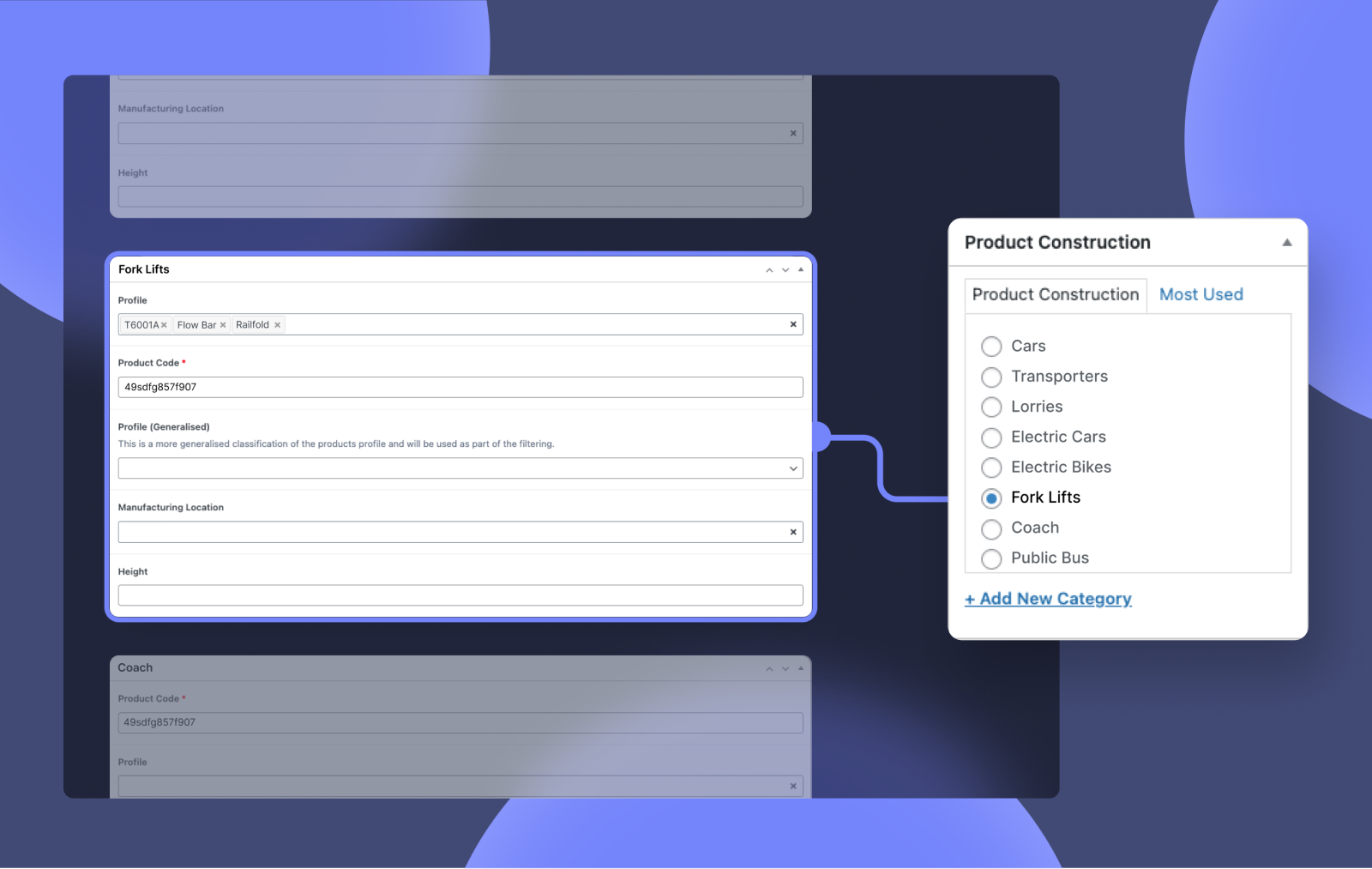Select the Electric Cars category

991,438
